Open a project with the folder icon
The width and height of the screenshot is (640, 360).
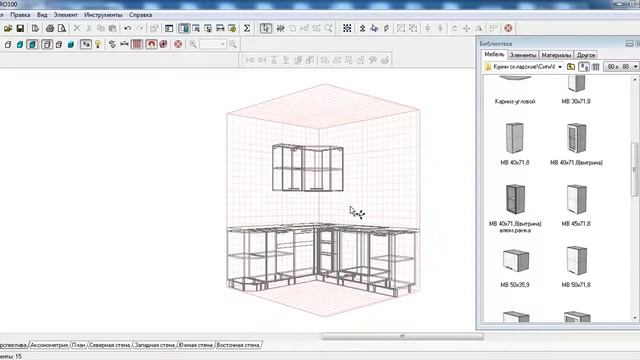click(8, 28)
